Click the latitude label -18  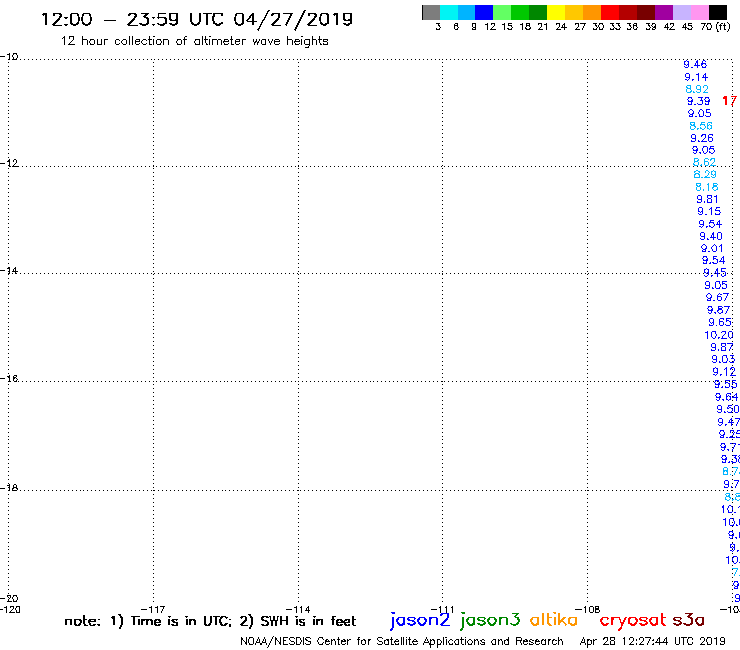9,488
